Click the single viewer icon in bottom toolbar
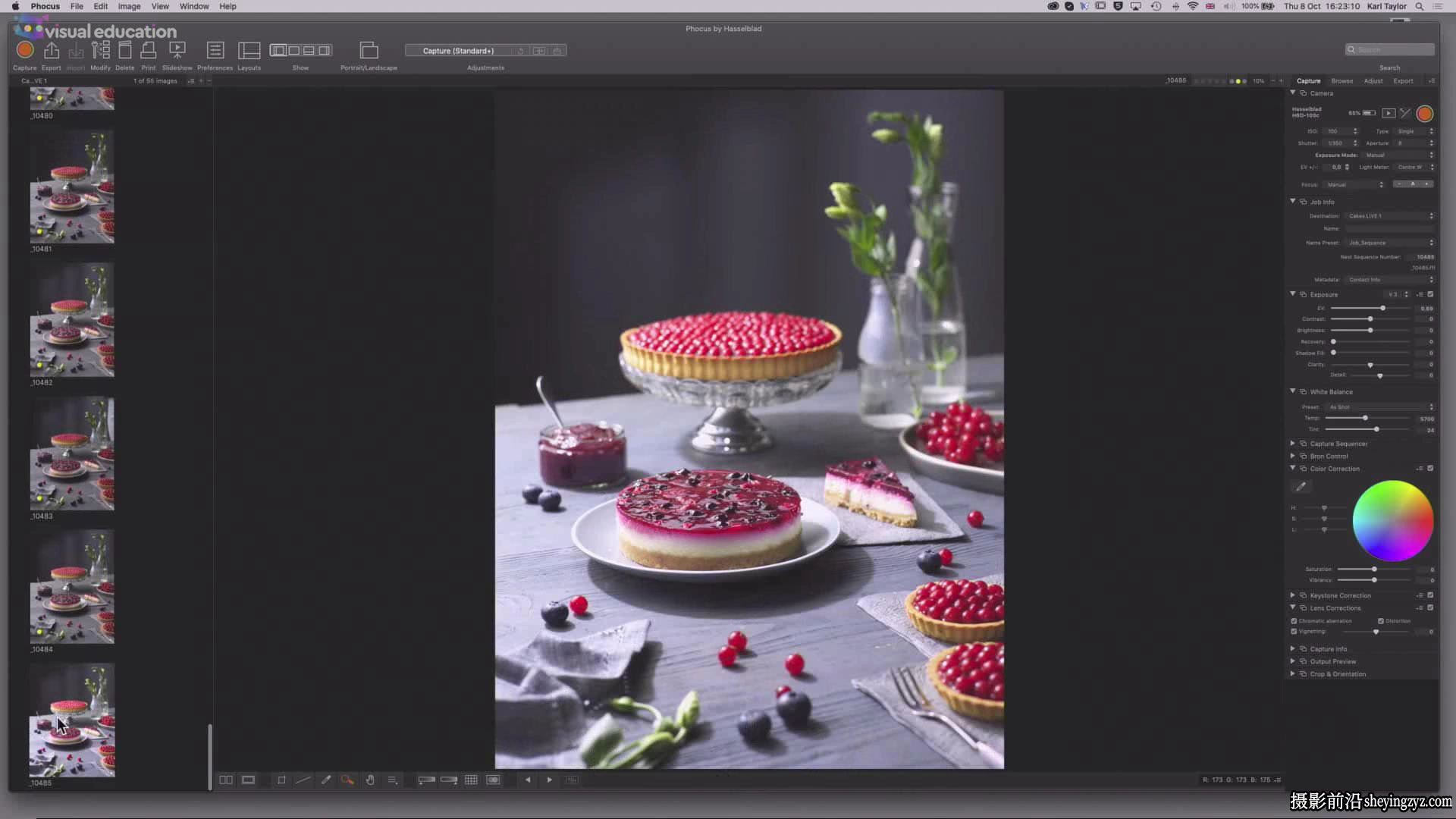Image resolution: width=1456 pixels, height=819 pixels. (x=248, y=780)
